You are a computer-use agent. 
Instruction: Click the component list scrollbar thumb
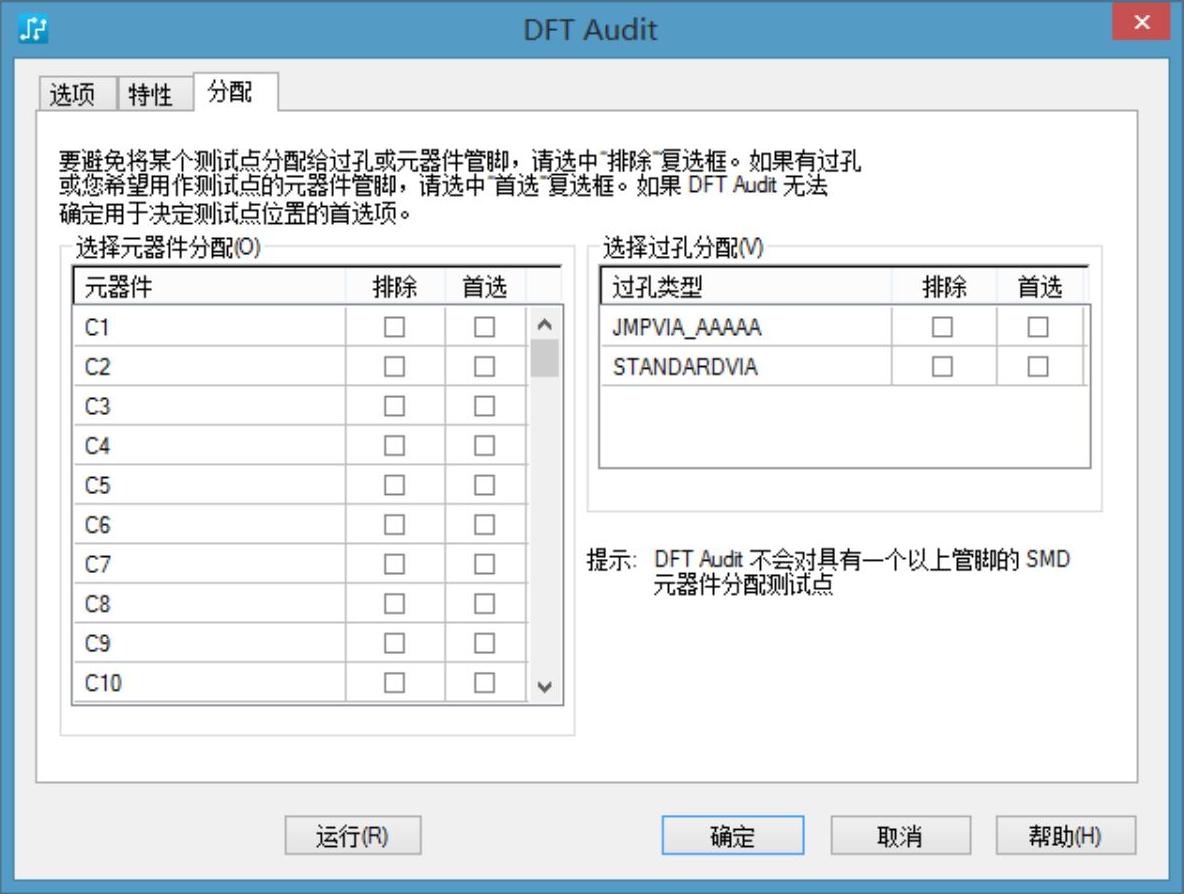[545, 358]
